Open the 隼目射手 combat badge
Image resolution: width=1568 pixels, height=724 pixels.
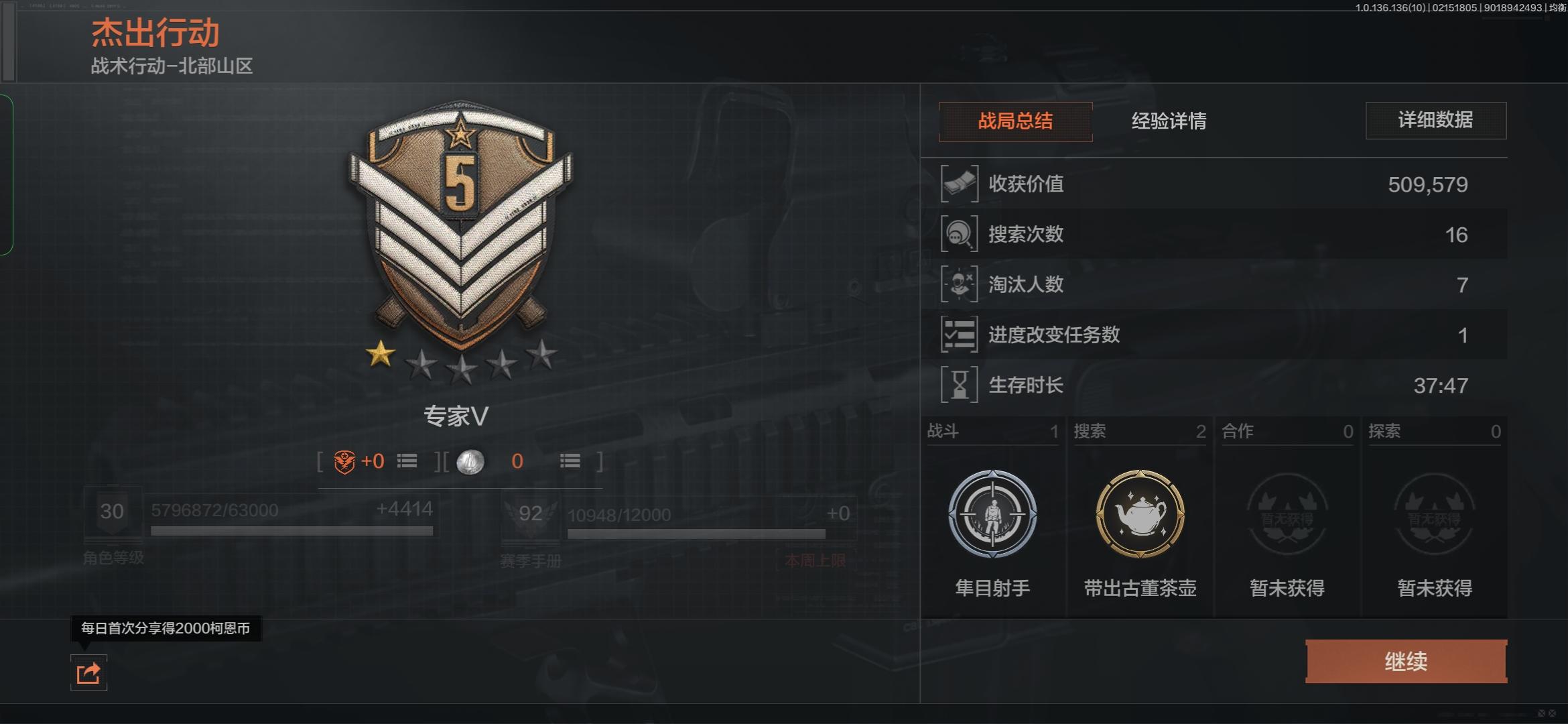(992, 514)
